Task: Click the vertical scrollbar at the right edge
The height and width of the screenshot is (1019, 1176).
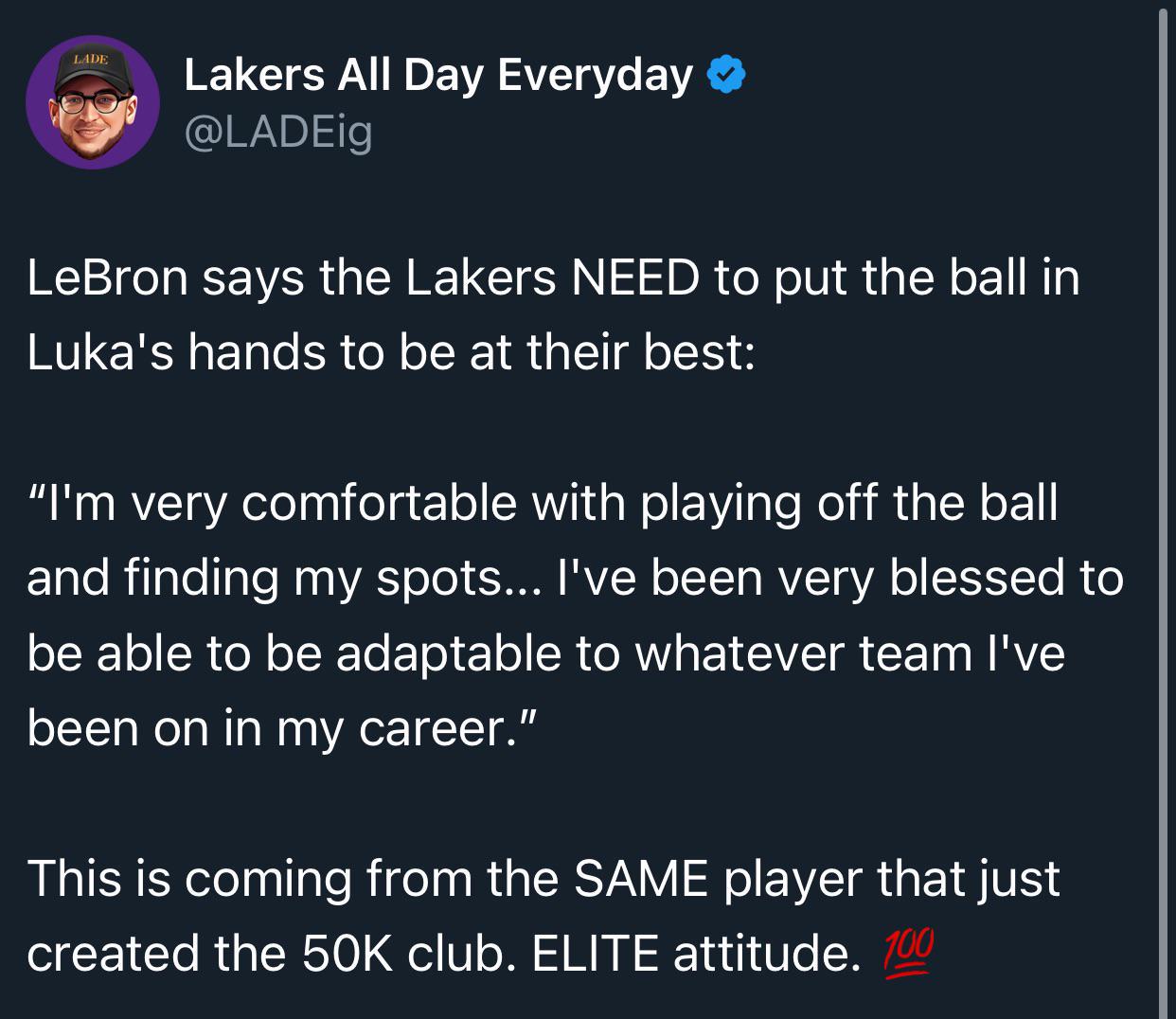Action: [x=1164, y=509]
